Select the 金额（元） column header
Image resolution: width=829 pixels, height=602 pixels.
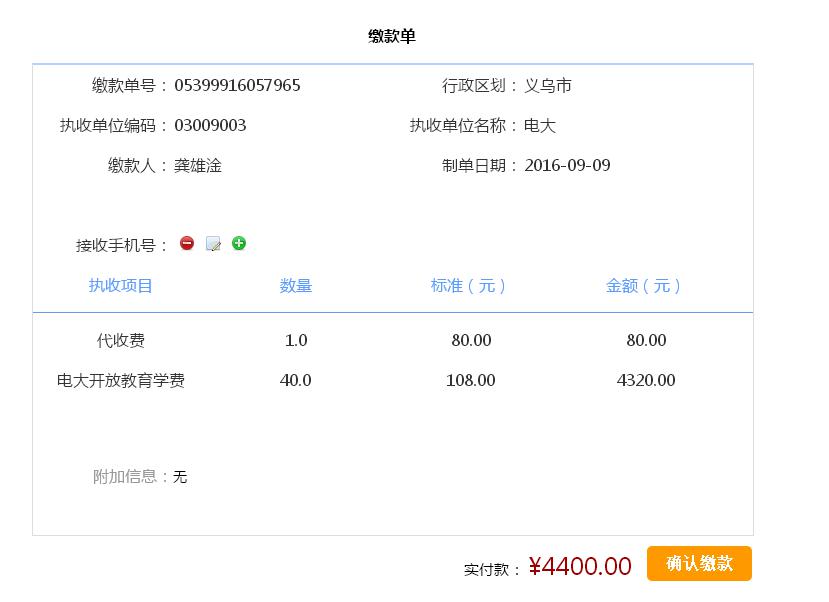pos(645,286)
